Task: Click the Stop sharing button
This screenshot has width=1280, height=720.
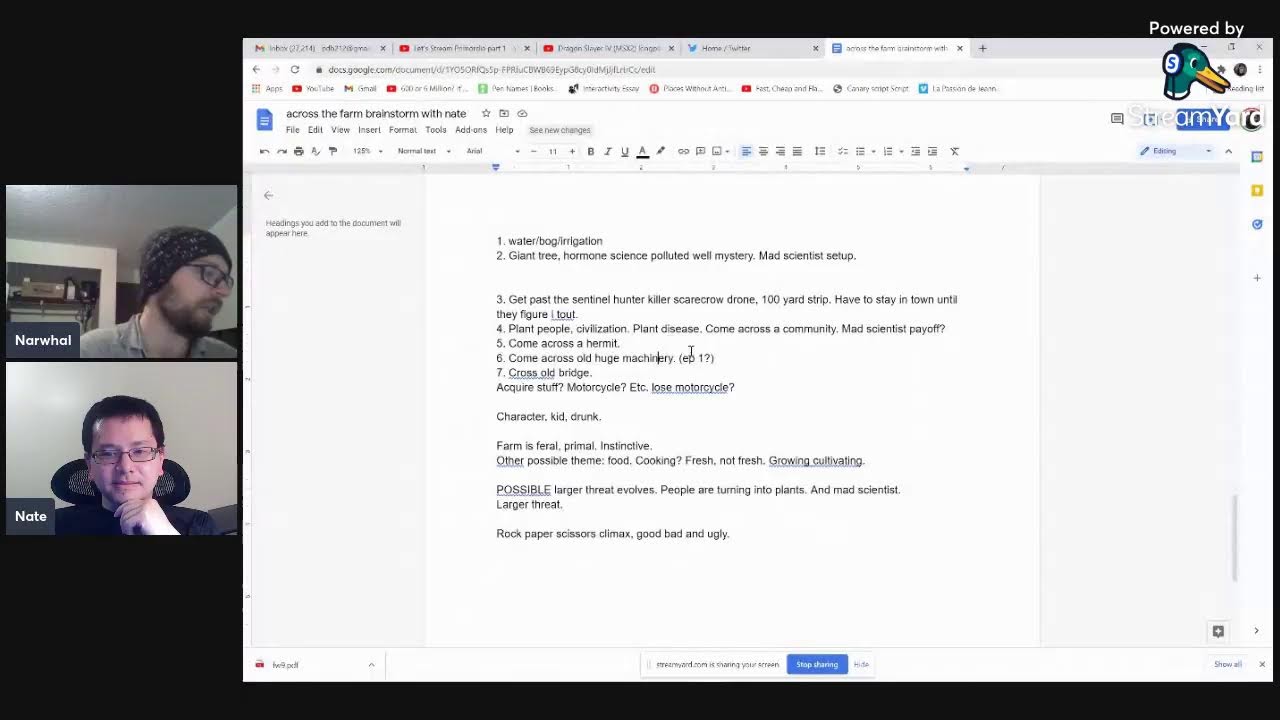Action: pyautogui.click(x=816, y=664)
